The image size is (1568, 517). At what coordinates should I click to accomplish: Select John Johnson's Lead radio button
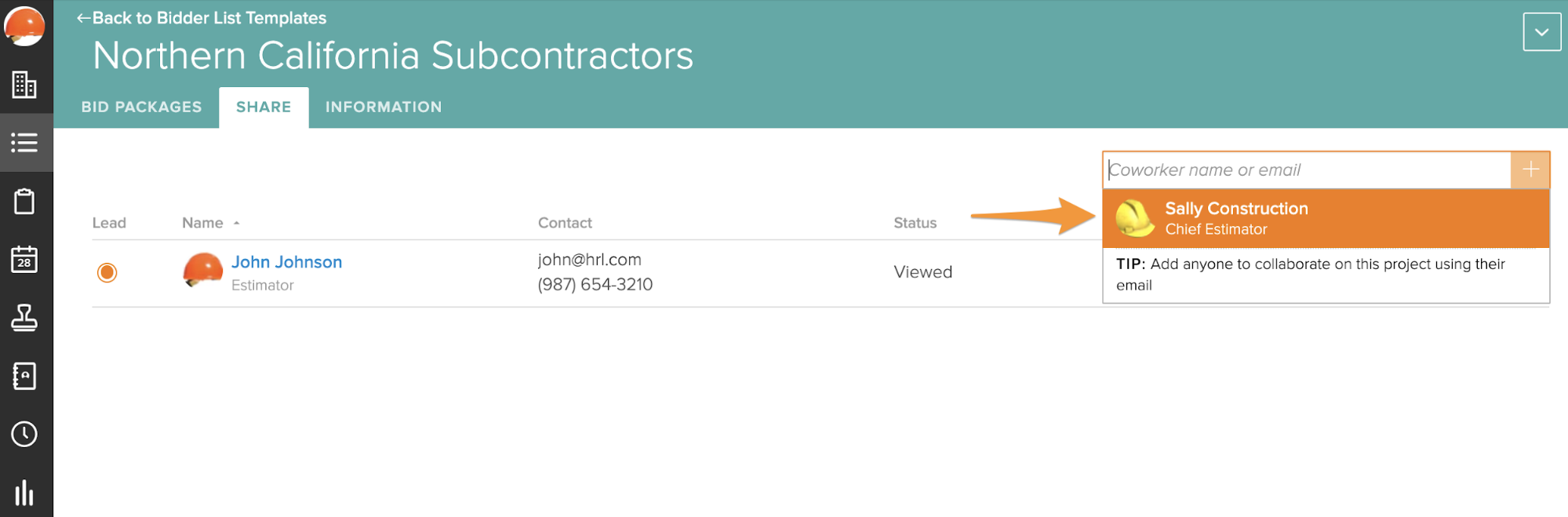point(107,272)
